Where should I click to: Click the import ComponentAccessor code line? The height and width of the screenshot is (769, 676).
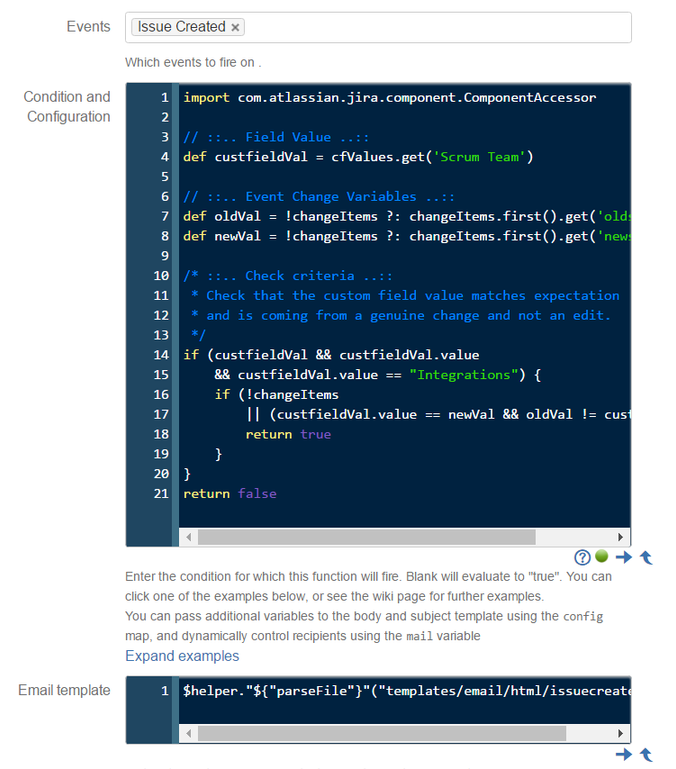click(x=390, y=98)
